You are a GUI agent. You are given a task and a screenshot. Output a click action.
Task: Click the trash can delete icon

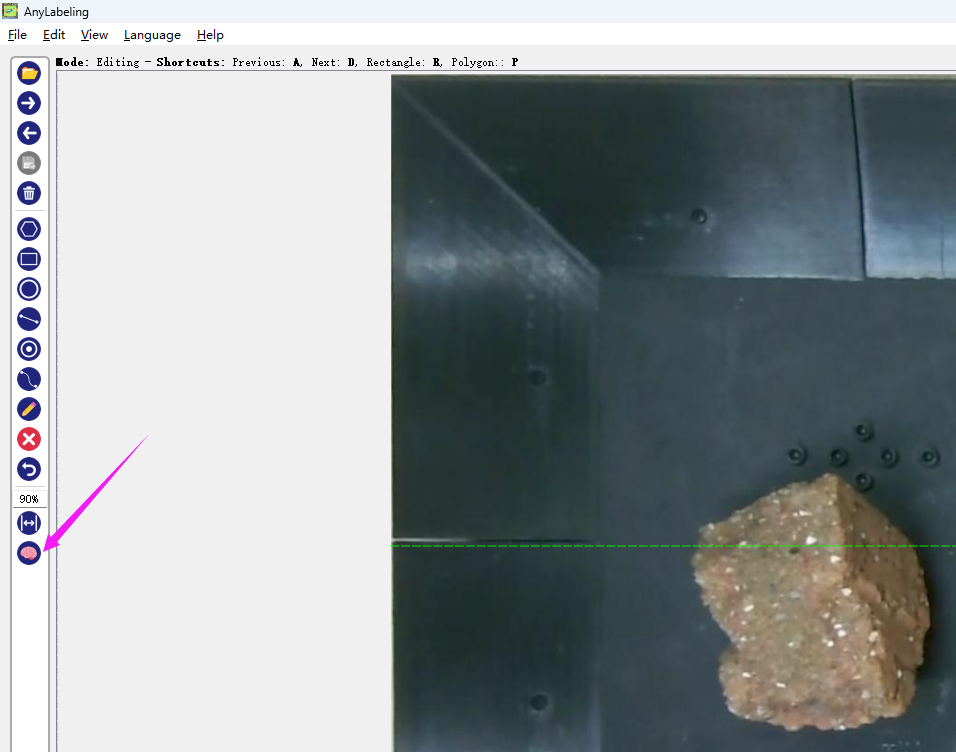29,193
